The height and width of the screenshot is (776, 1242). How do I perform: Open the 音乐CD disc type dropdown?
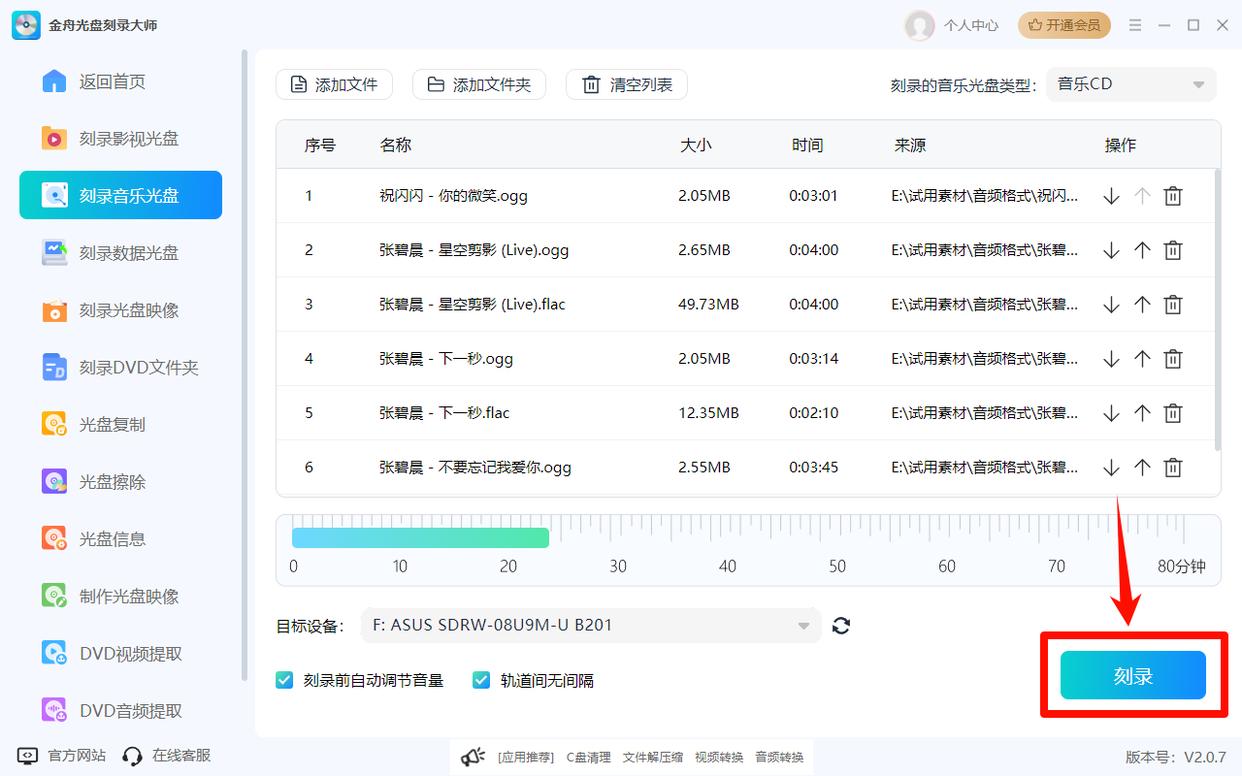pyautogui.click(x=1131, y=84)
